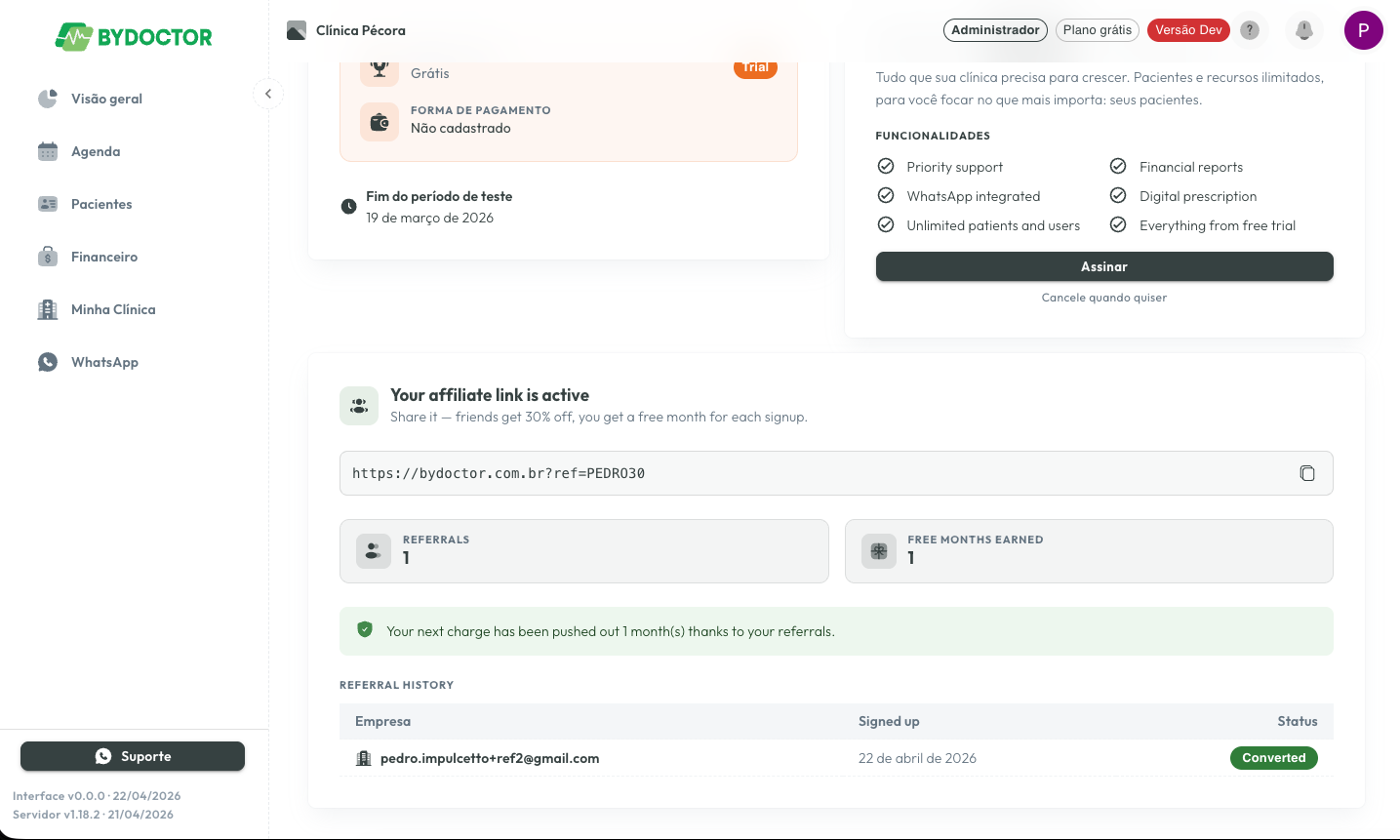Copy the affiliate link with copy icon

[1307, 473]
